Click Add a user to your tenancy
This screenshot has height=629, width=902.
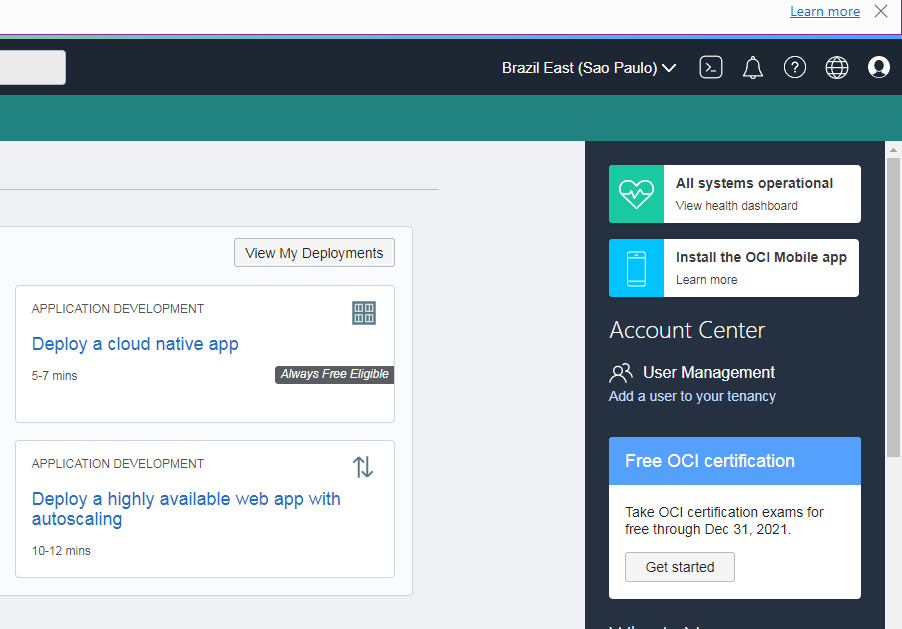[692, 396]
